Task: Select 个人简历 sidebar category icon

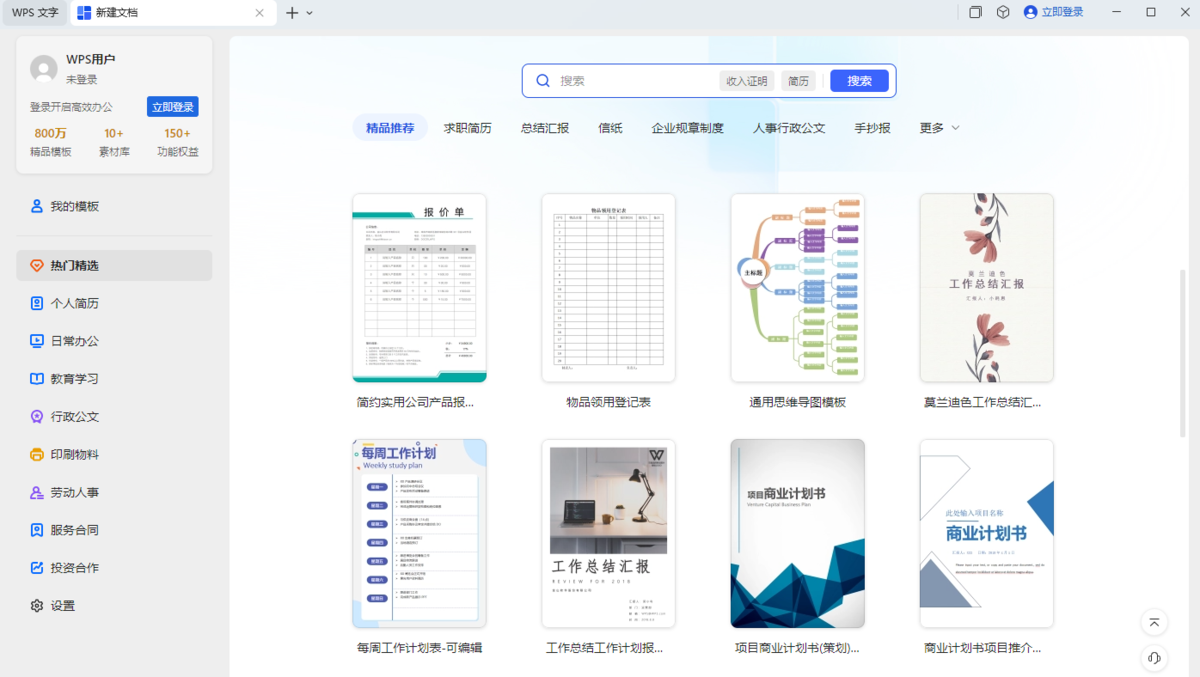Action: coord(37,303)
